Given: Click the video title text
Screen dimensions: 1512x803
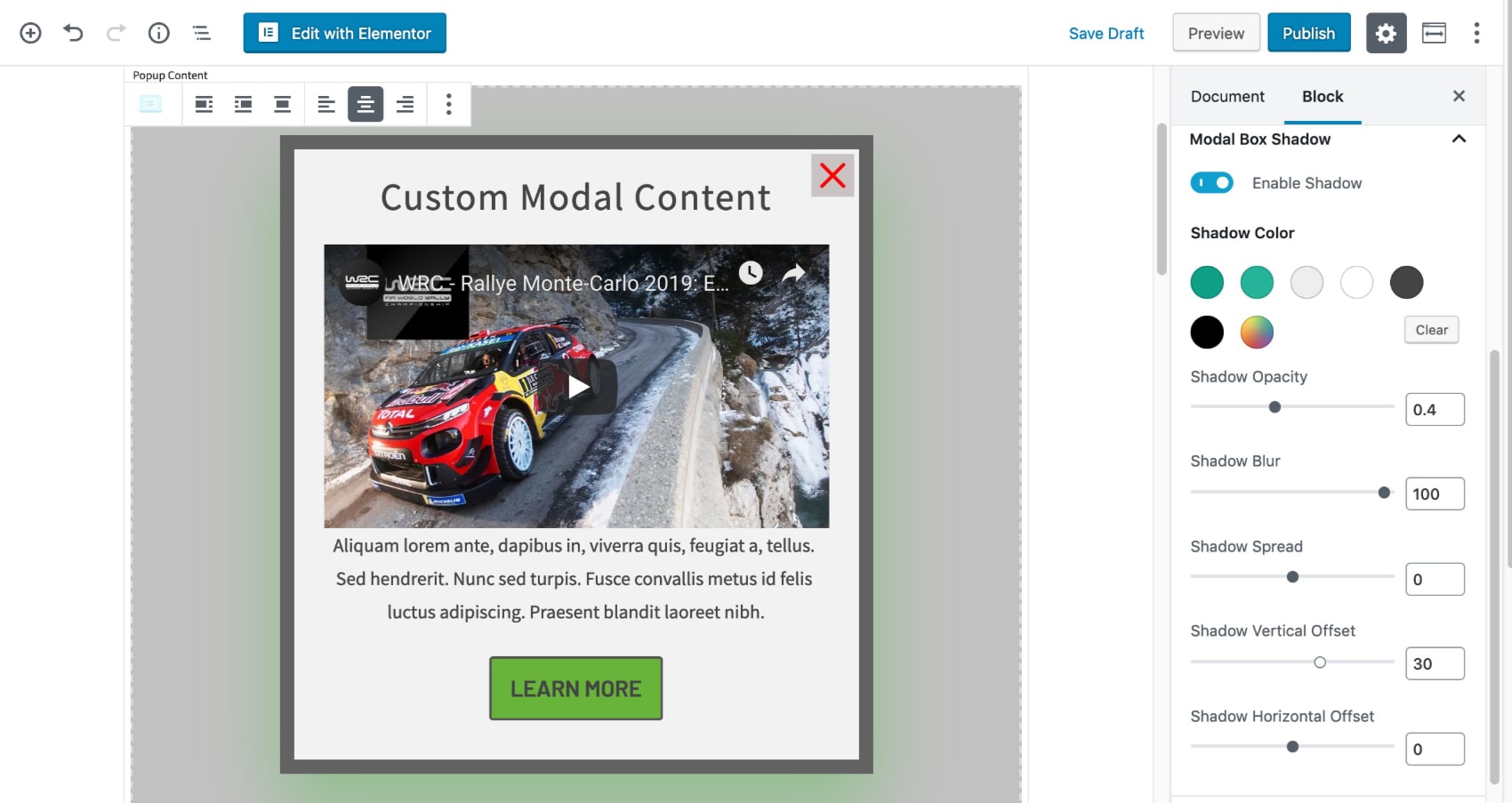Looking at the screenshot, I should (562, 283).
